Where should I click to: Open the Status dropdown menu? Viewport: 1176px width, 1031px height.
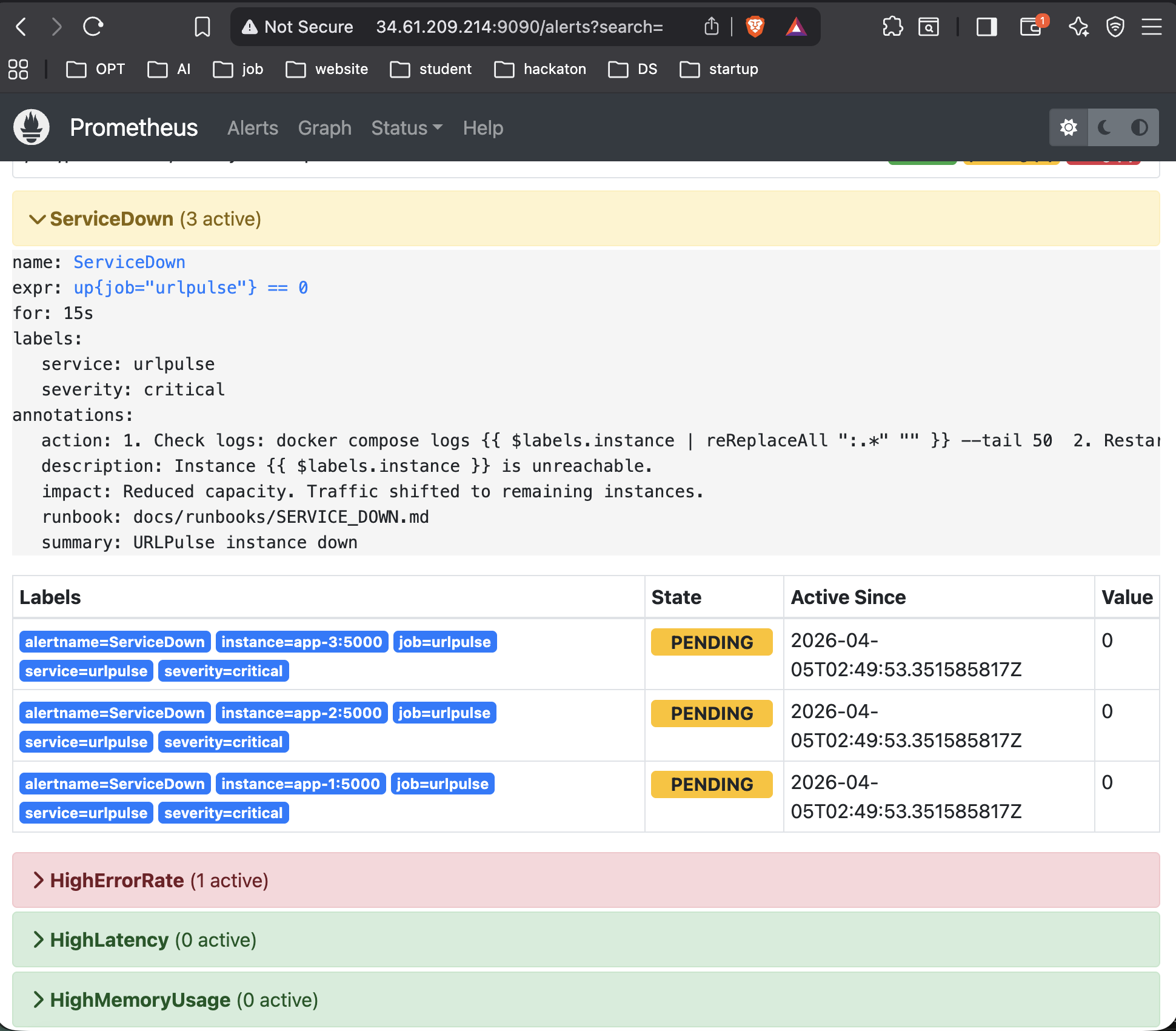coord(407,128)
